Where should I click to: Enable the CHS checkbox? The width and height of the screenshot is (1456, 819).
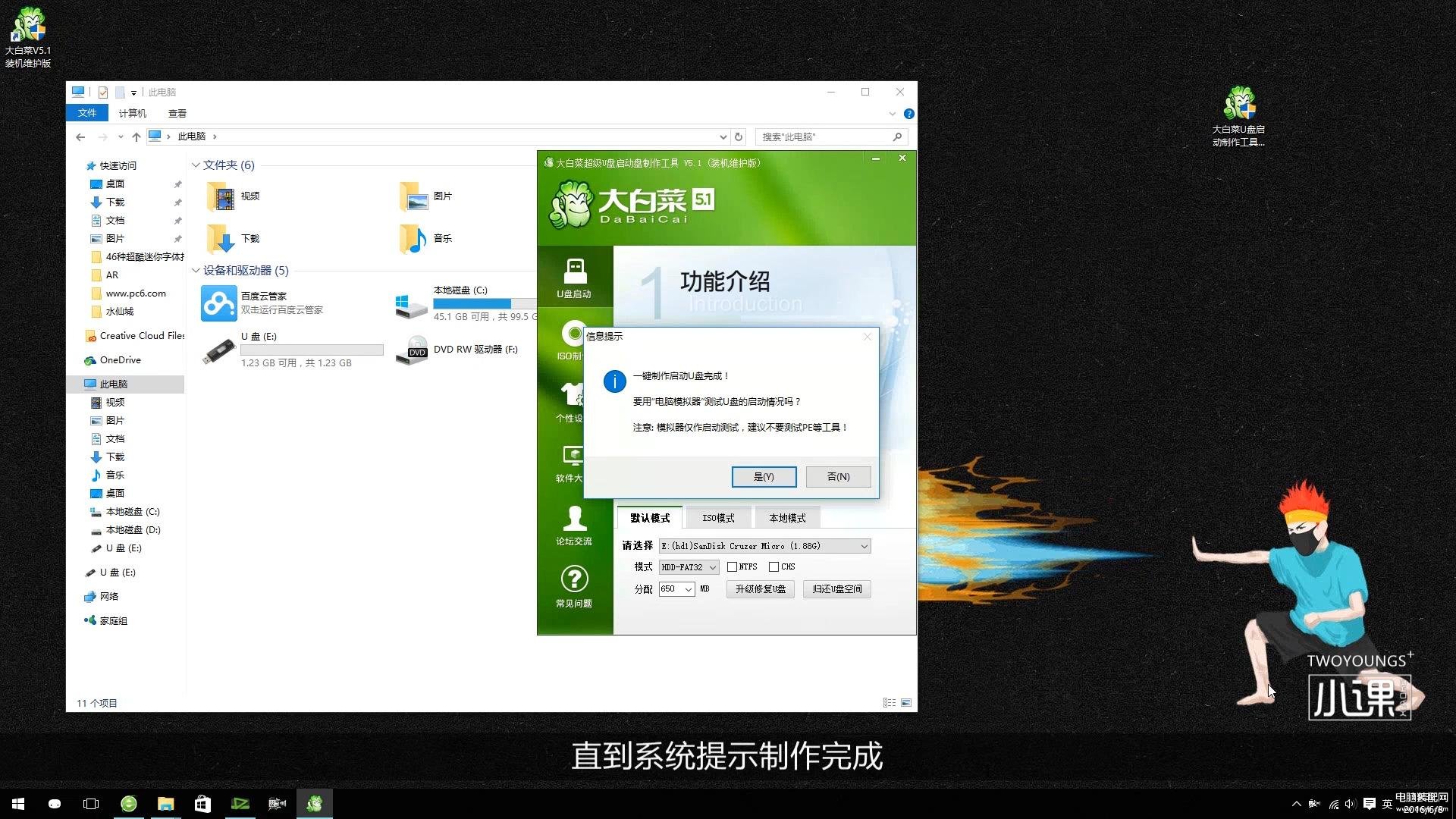tap(773, 567)
